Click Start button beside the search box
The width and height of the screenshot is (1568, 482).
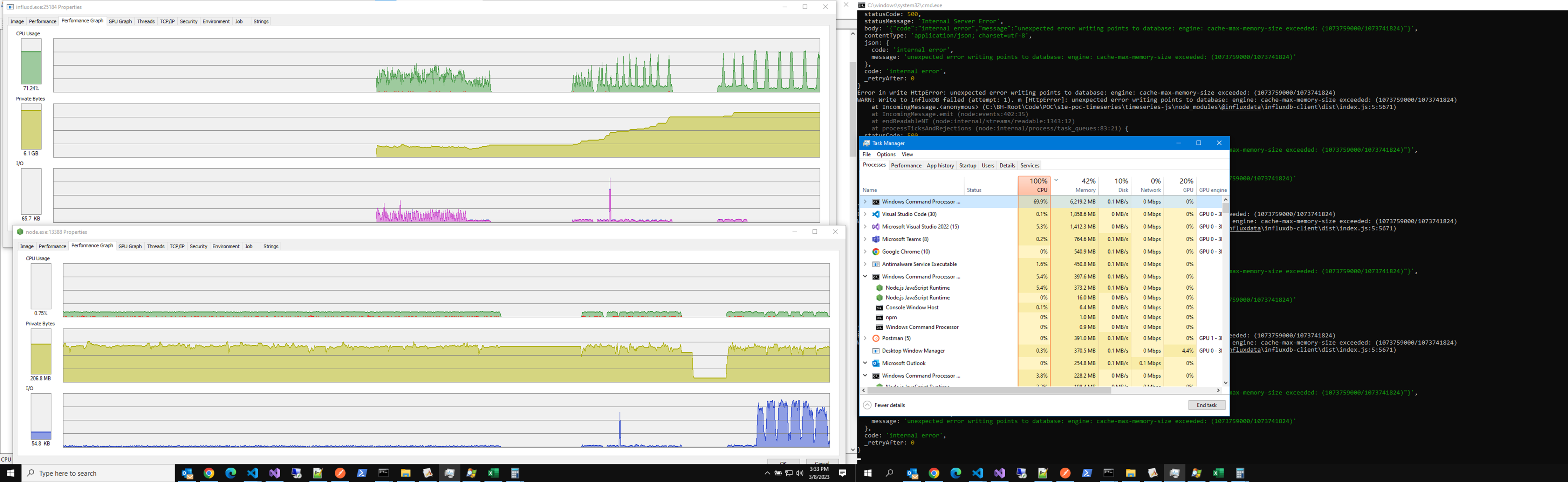coord(11,473)
